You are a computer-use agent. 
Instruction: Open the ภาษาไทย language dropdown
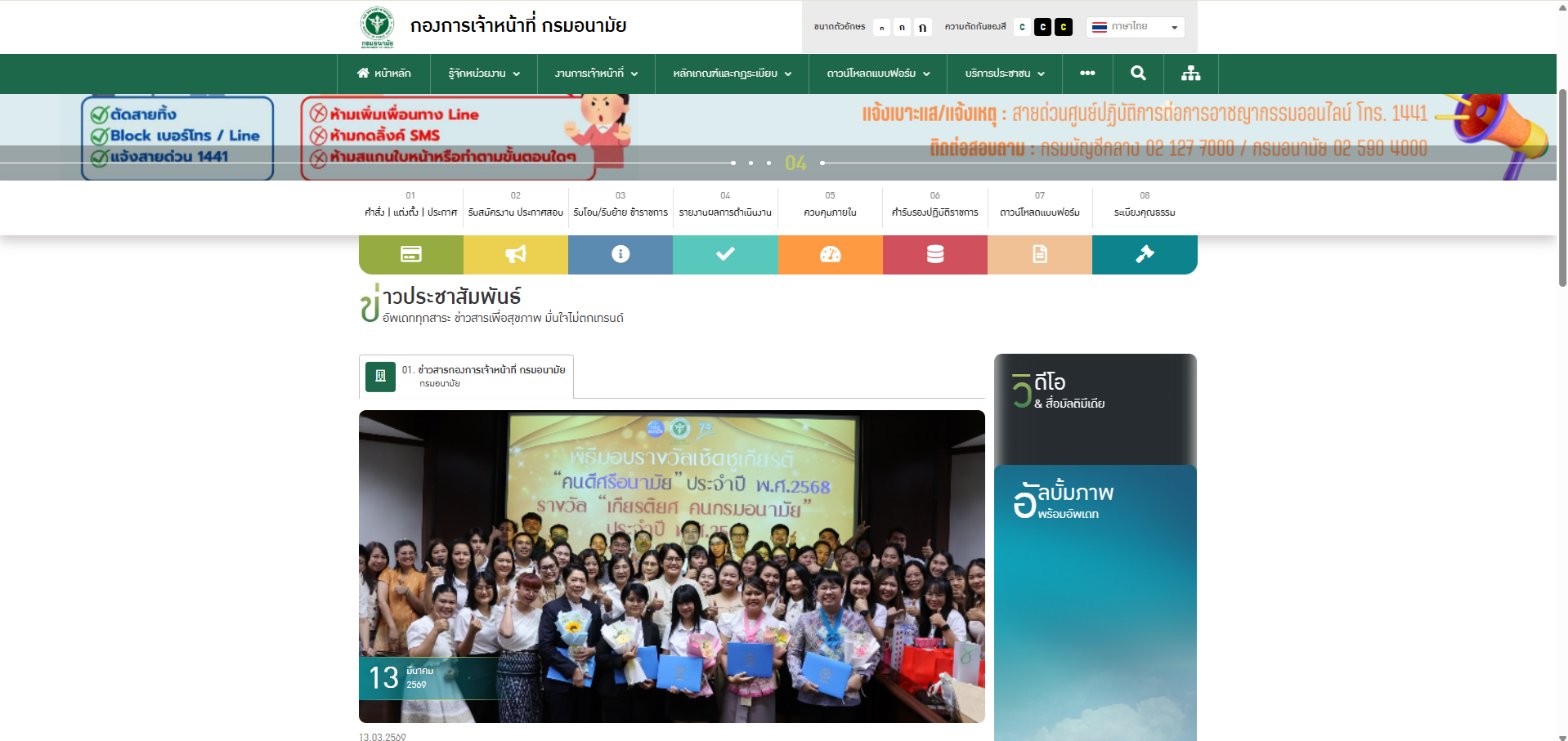pos(1135,27)
